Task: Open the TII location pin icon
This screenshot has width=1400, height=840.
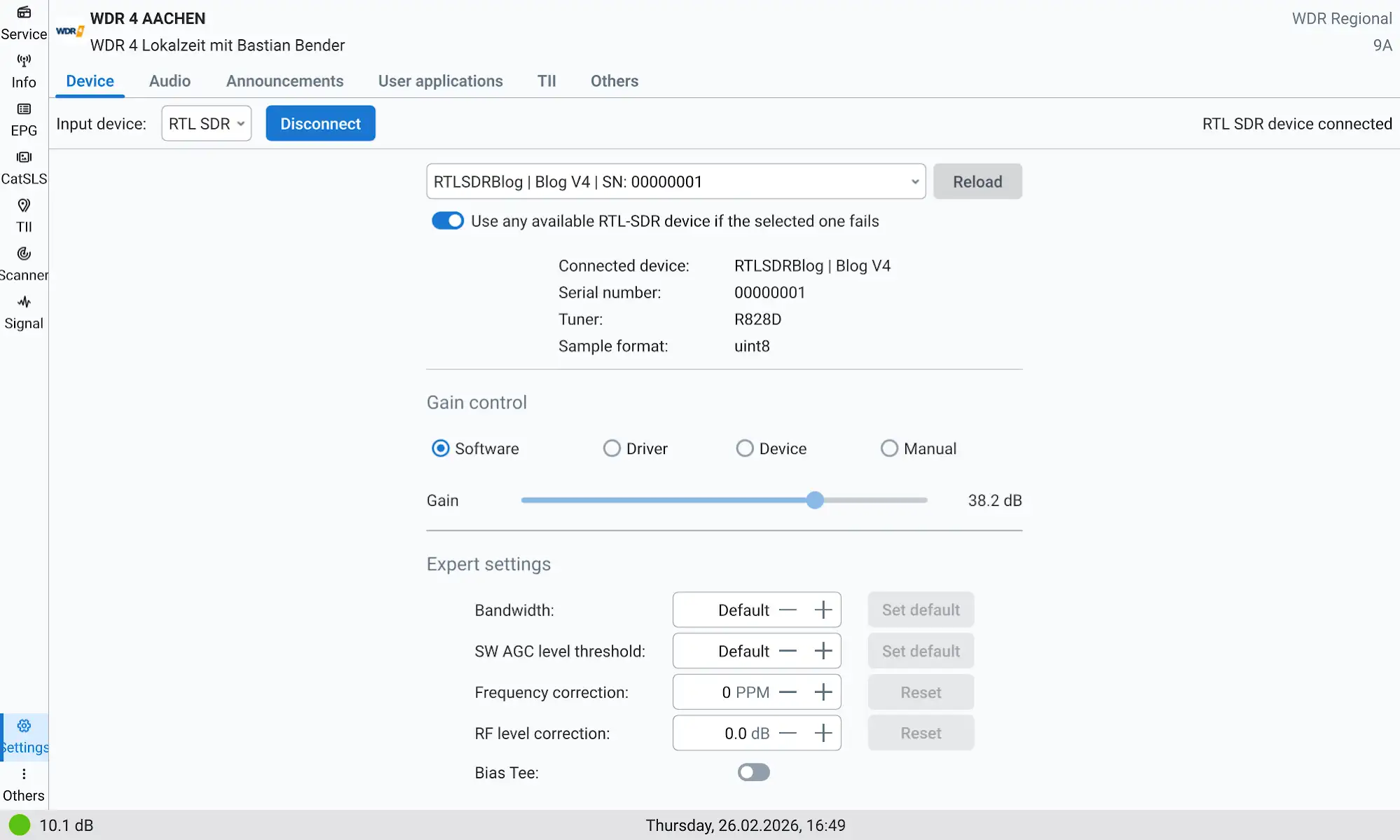Action: (24, 205)
